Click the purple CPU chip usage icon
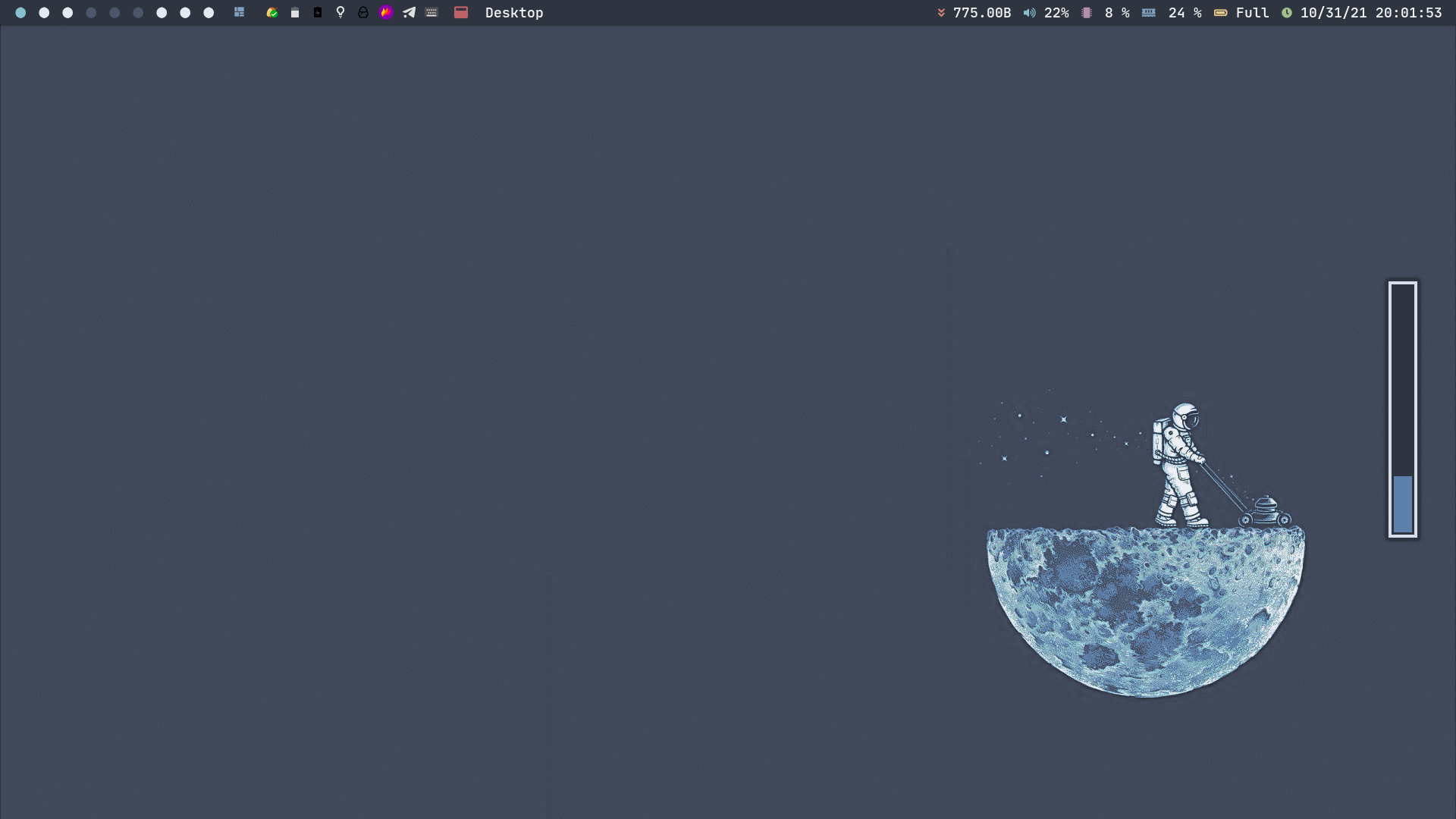 (x=1087, y=12)
